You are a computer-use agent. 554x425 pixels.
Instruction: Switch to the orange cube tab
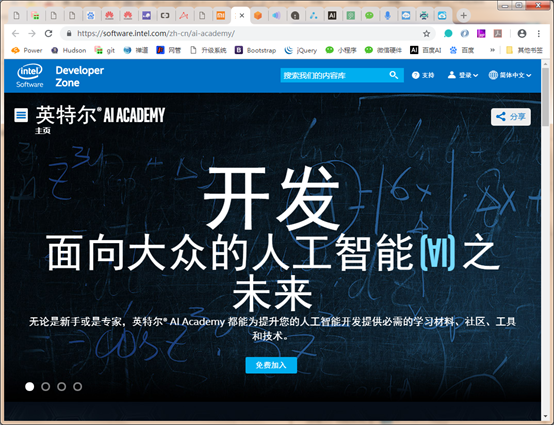pos(258,16)
